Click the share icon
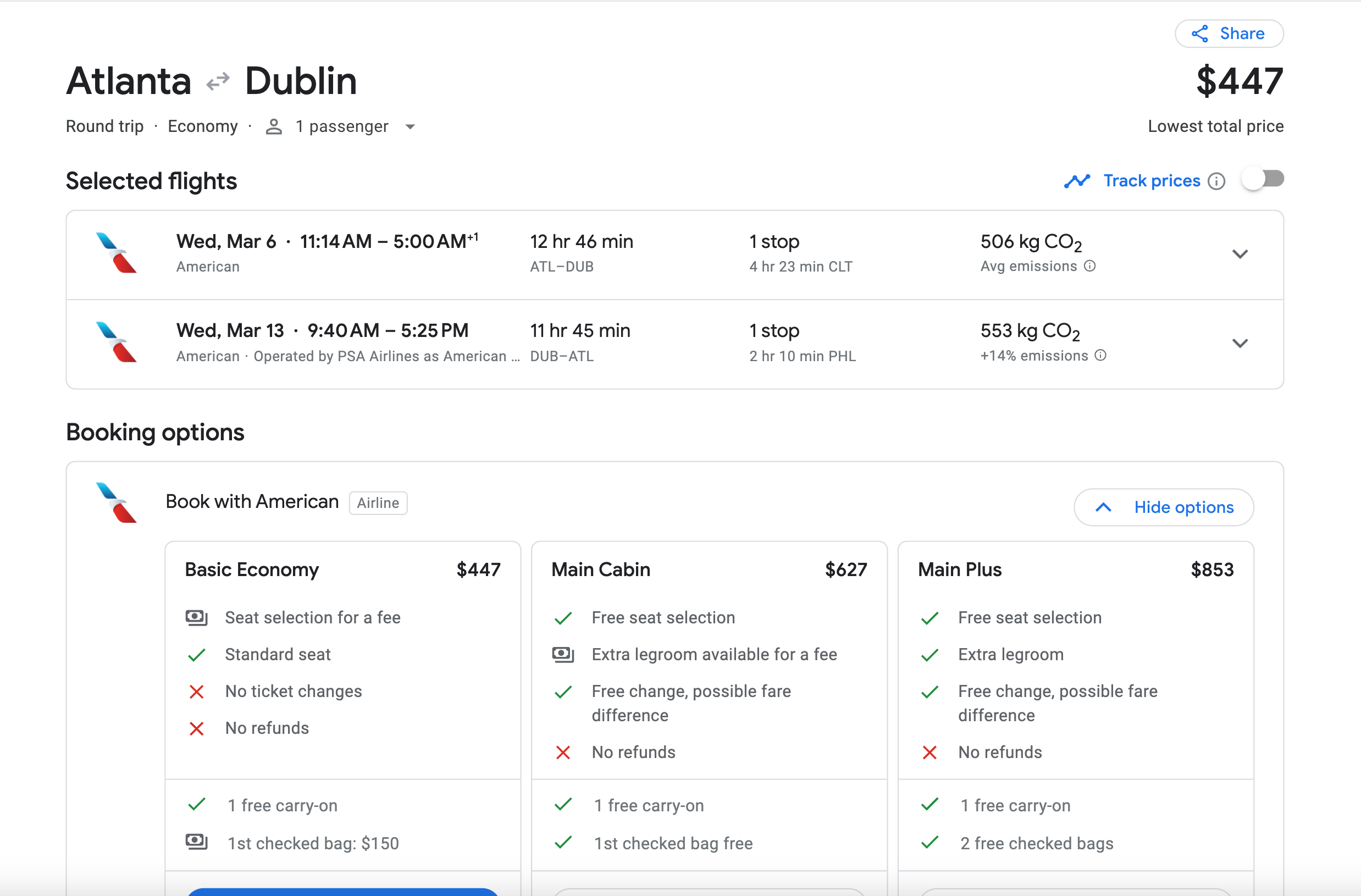 coord(1199,34)
